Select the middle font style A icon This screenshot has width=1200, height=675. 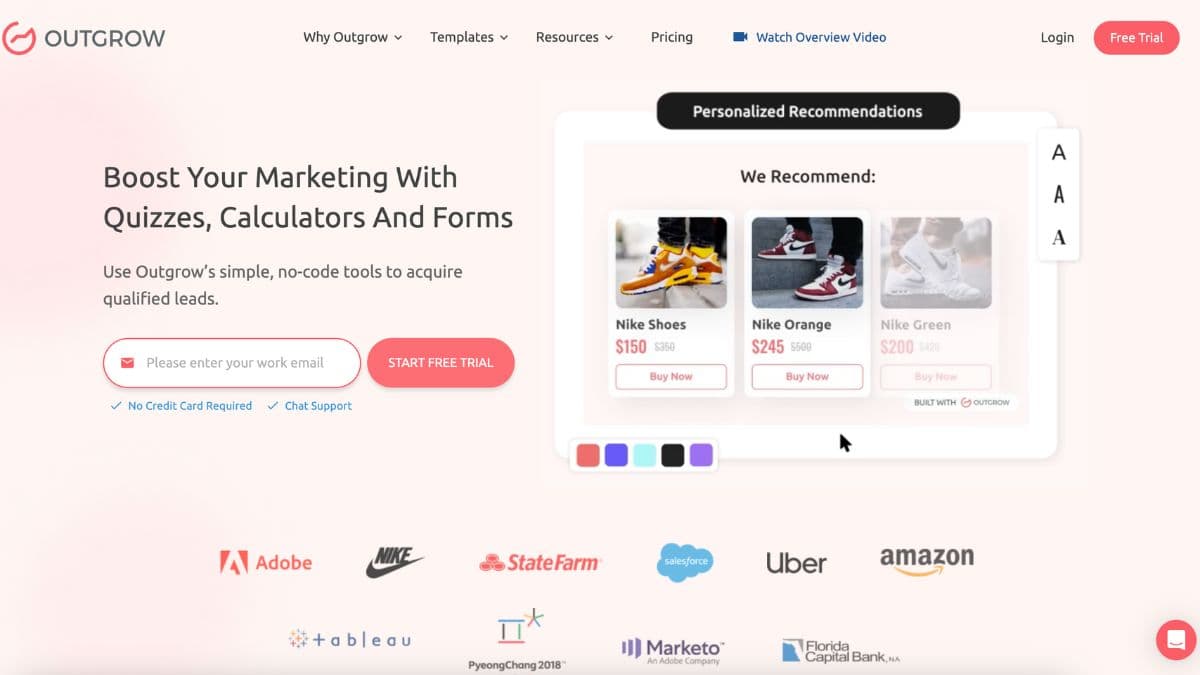click(1059, 195)
